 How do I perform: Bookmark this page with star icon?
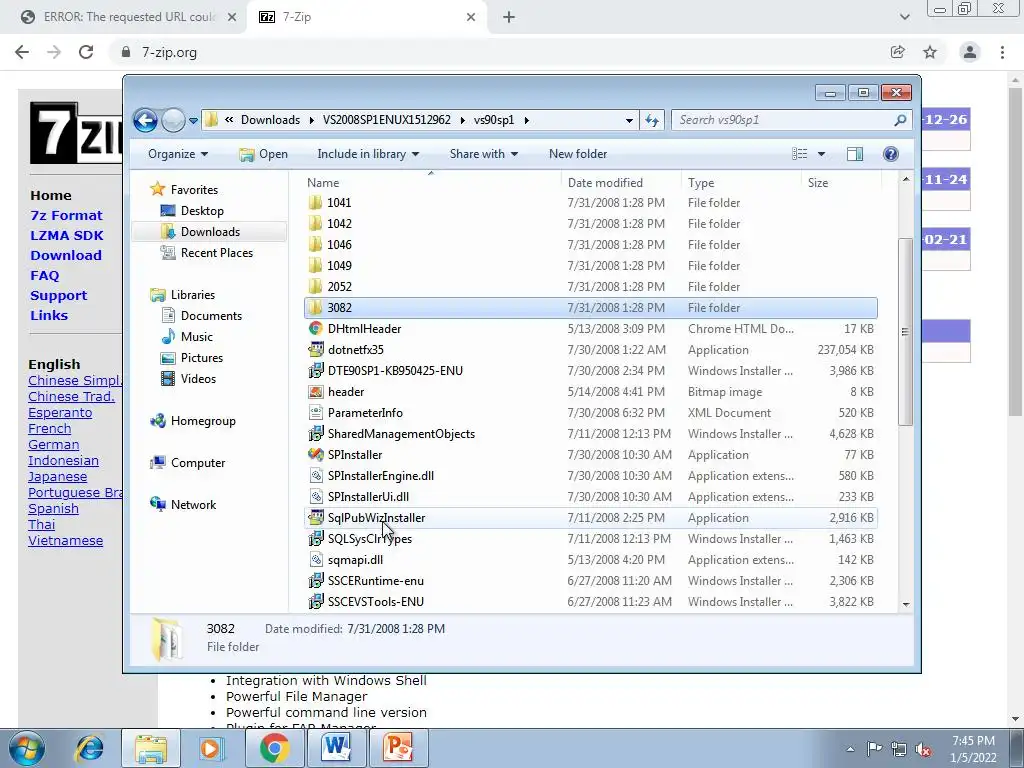[x=930, y=52]
